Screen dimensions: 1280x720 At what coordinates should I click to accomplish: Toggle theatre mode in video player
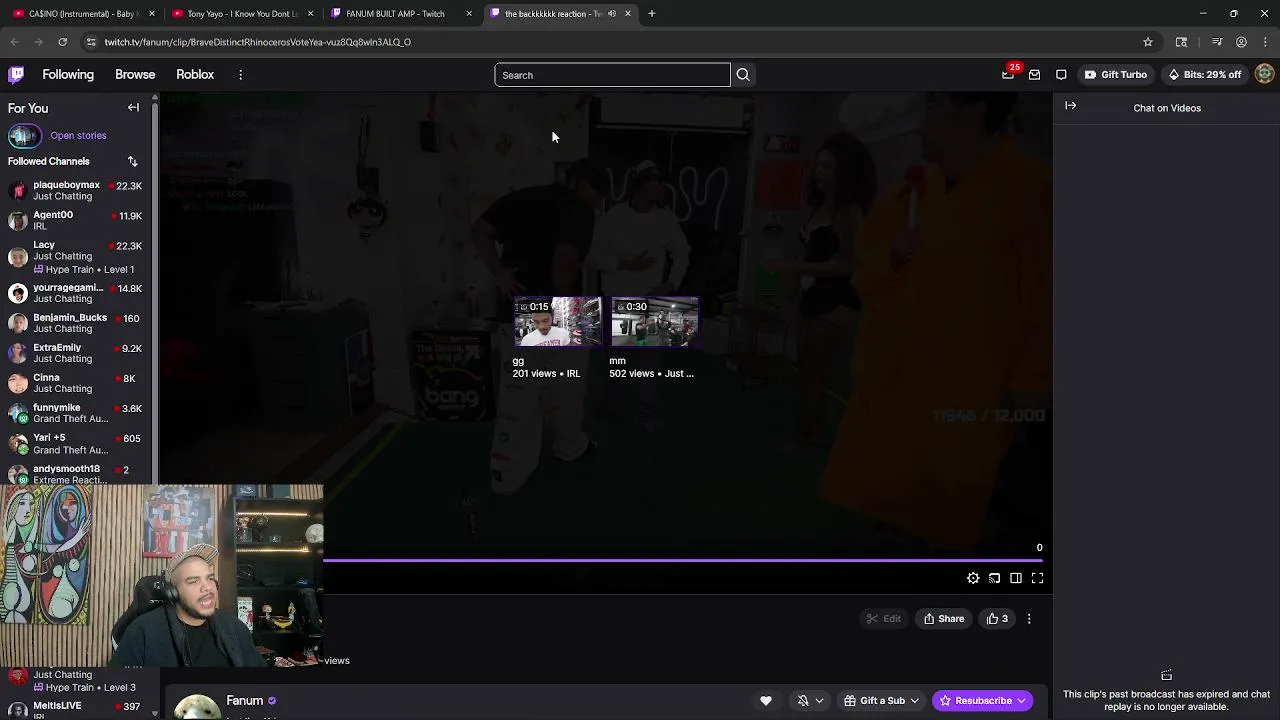click(1016, 578)
